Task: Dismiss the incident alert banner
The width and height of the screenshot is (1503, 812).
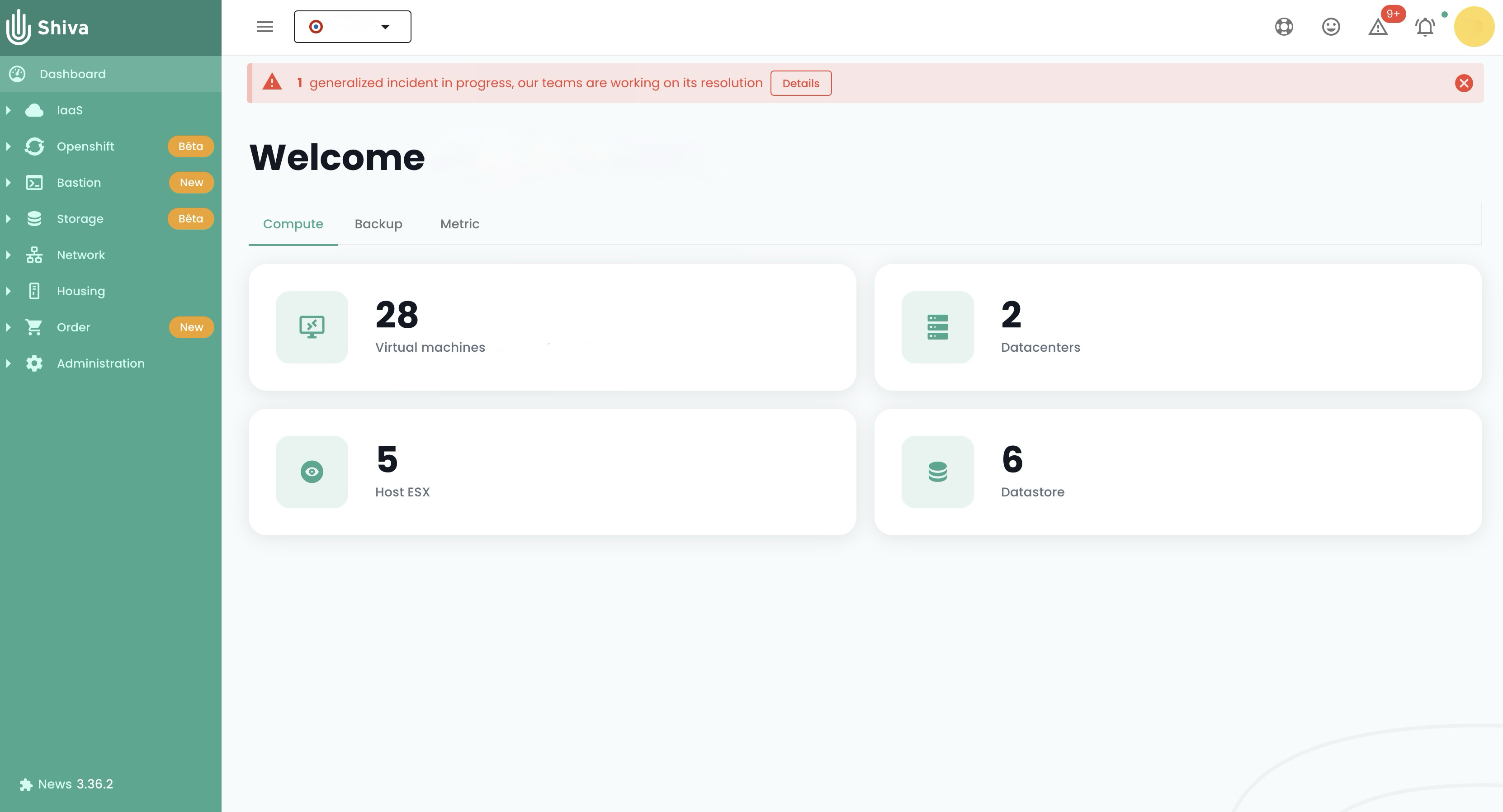Action: click(1463, 84)
